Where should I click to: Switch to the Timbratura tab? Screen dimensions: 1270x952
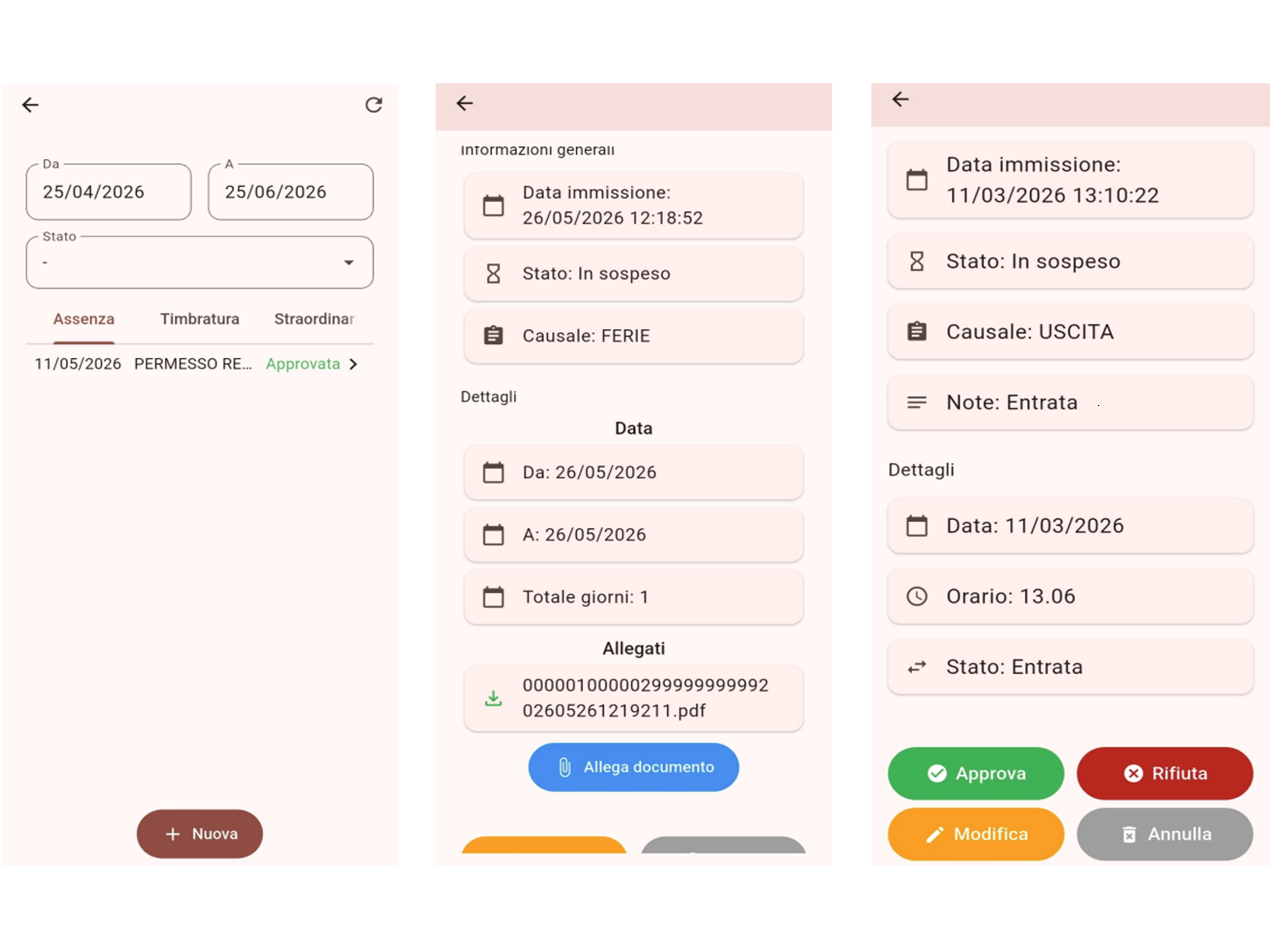tap(199, 319)
